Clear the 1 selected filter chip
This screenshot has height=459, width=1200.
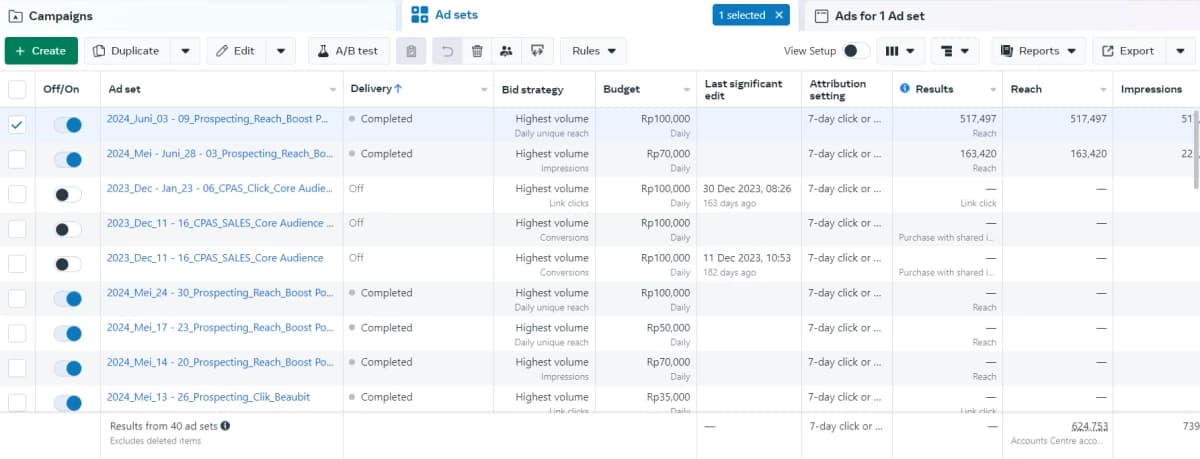(780, 15)
